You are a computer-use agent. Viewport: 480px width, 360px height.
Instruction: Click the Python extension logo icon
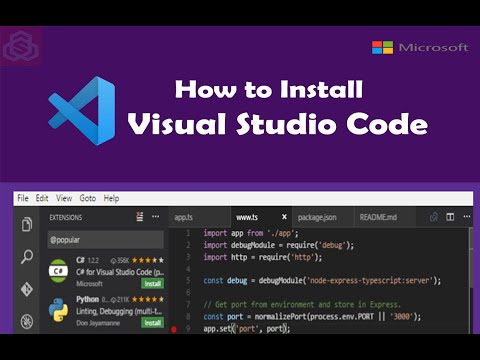(x=58, y=310)
